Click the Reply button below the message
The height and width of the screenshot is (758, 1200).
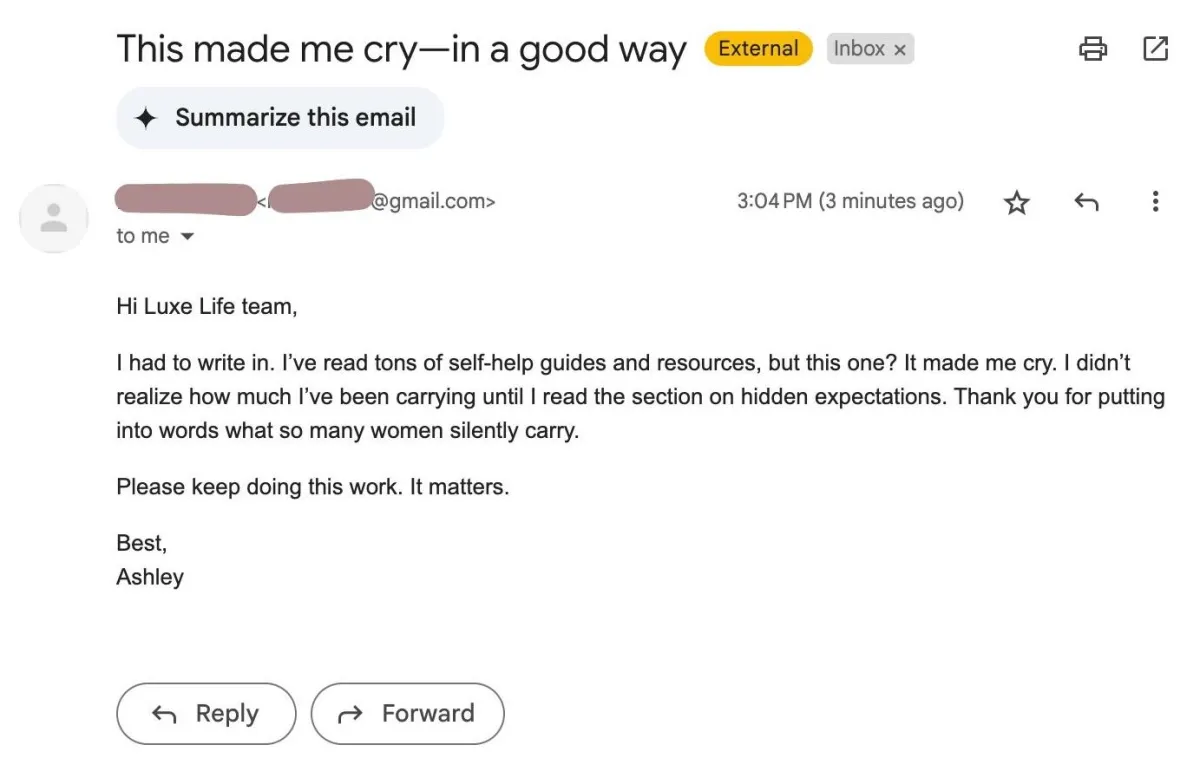click(206, 714)
